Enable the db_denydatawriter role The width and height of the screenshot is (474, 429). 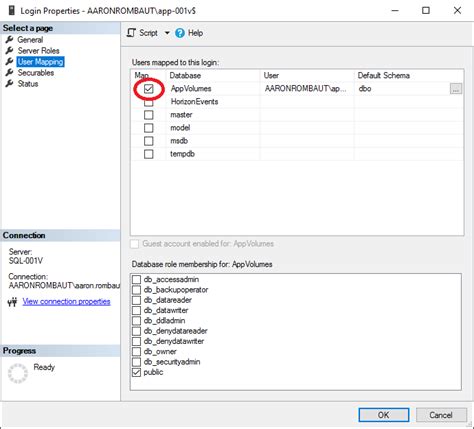pos(136,341)
